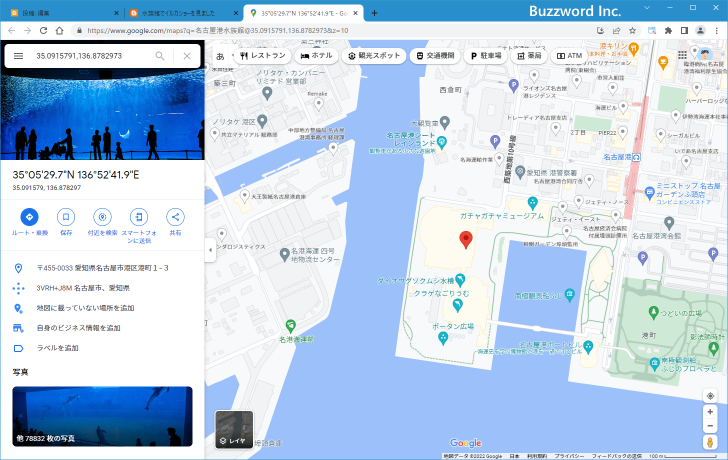
Task: Select the parking filter chip
Action: pos(486,56)
